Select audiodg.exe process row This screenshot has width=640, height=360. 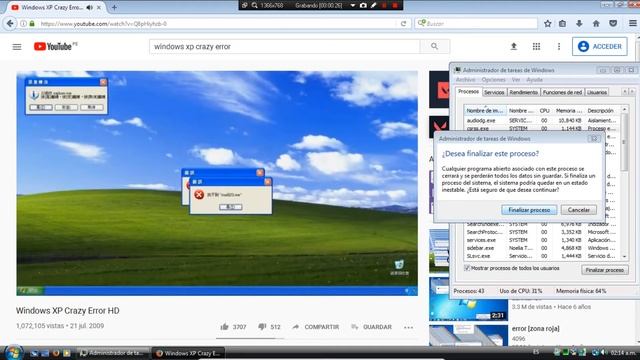pos(541,120)
